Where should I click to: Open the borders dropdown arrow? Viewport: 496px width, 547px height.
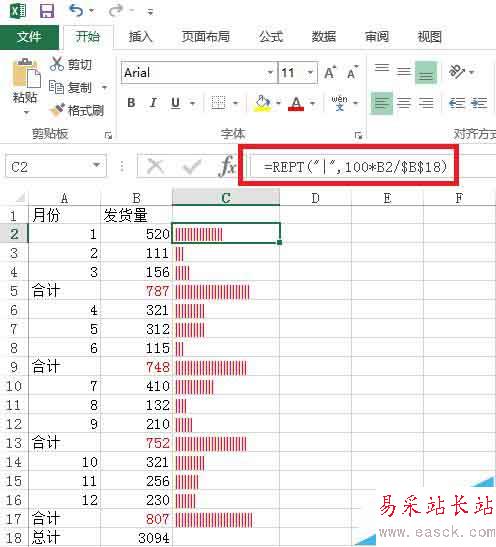[235, 103]
